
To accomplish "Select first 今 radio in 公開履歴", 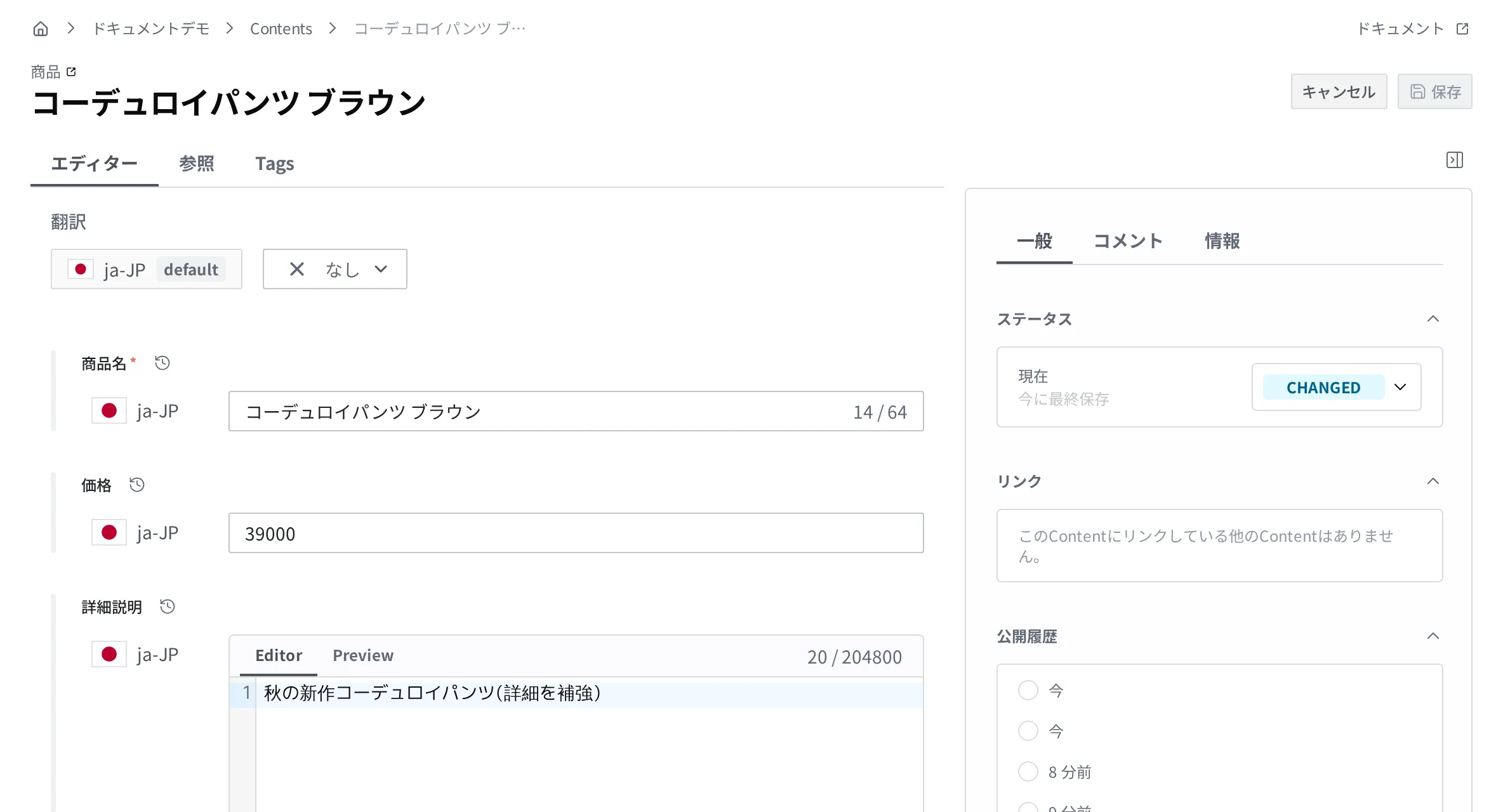I will 1028,690.
